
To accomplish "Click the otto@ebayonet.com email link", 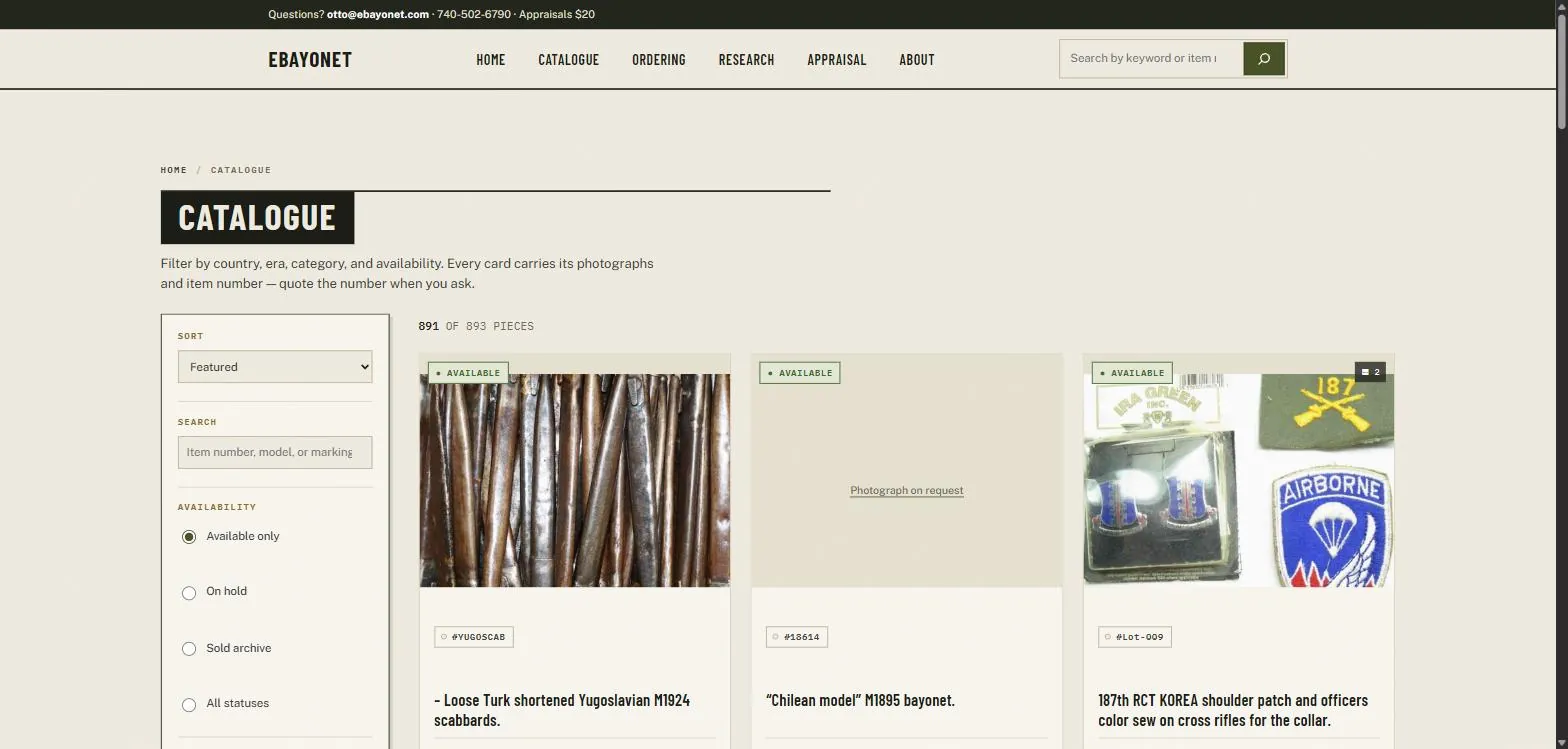I will coord(378,14).
